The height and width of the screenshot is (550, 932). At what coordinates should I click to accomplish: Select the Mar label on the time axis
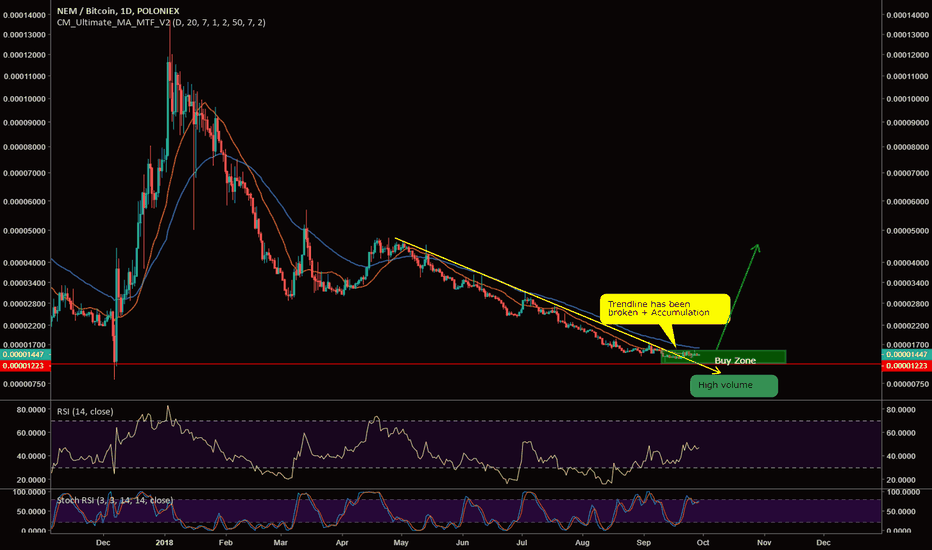click(x=280, y=542)
